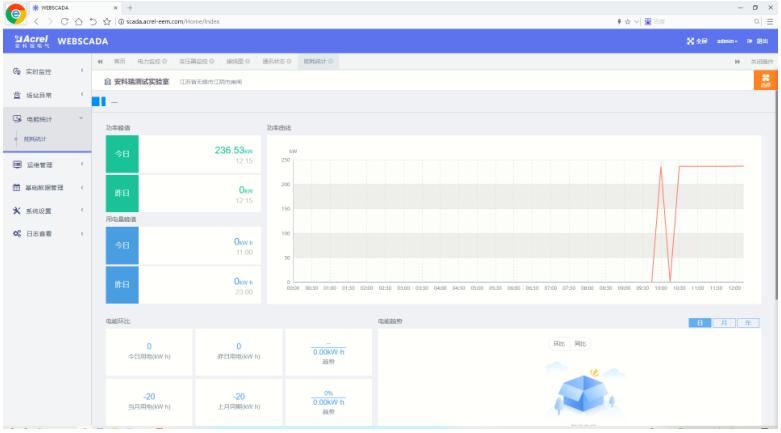This screenshot has height=433, width=781.
Task: Click browser refresh icon
Action: pyautogui.click(x=65, y=21)
